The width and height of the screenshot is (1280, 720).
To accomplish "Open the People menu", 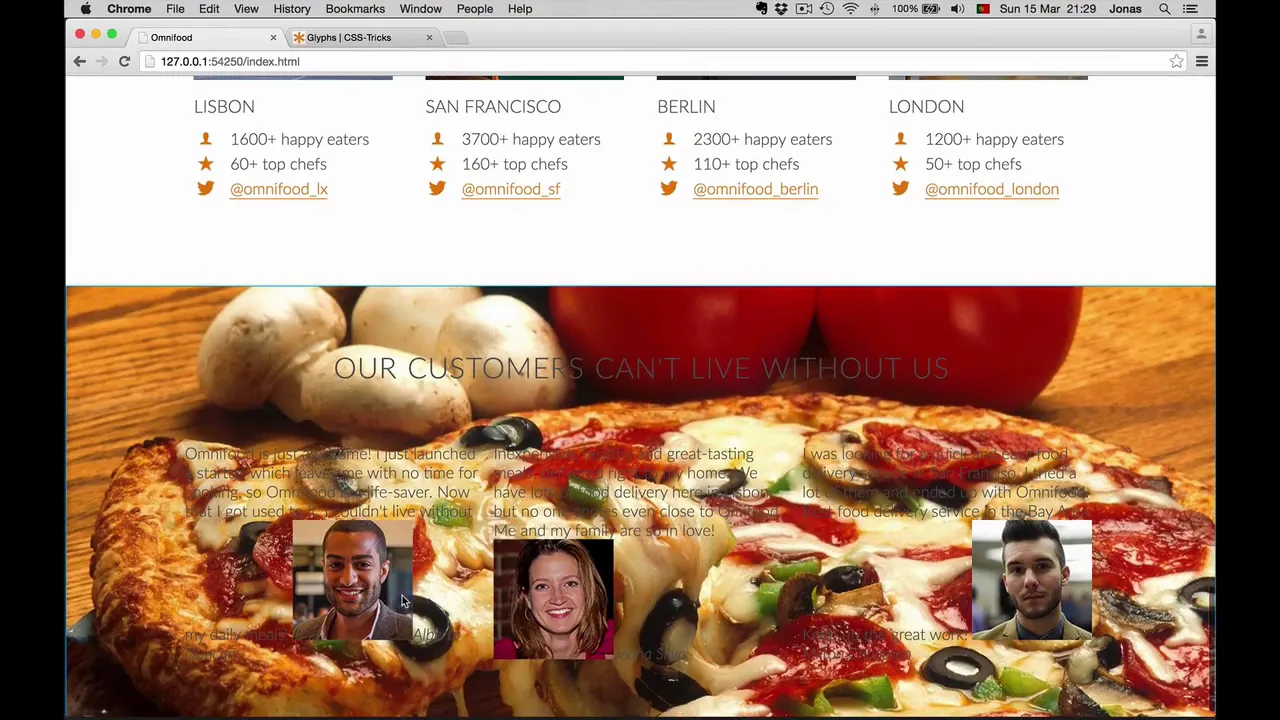I will point(475,9).
